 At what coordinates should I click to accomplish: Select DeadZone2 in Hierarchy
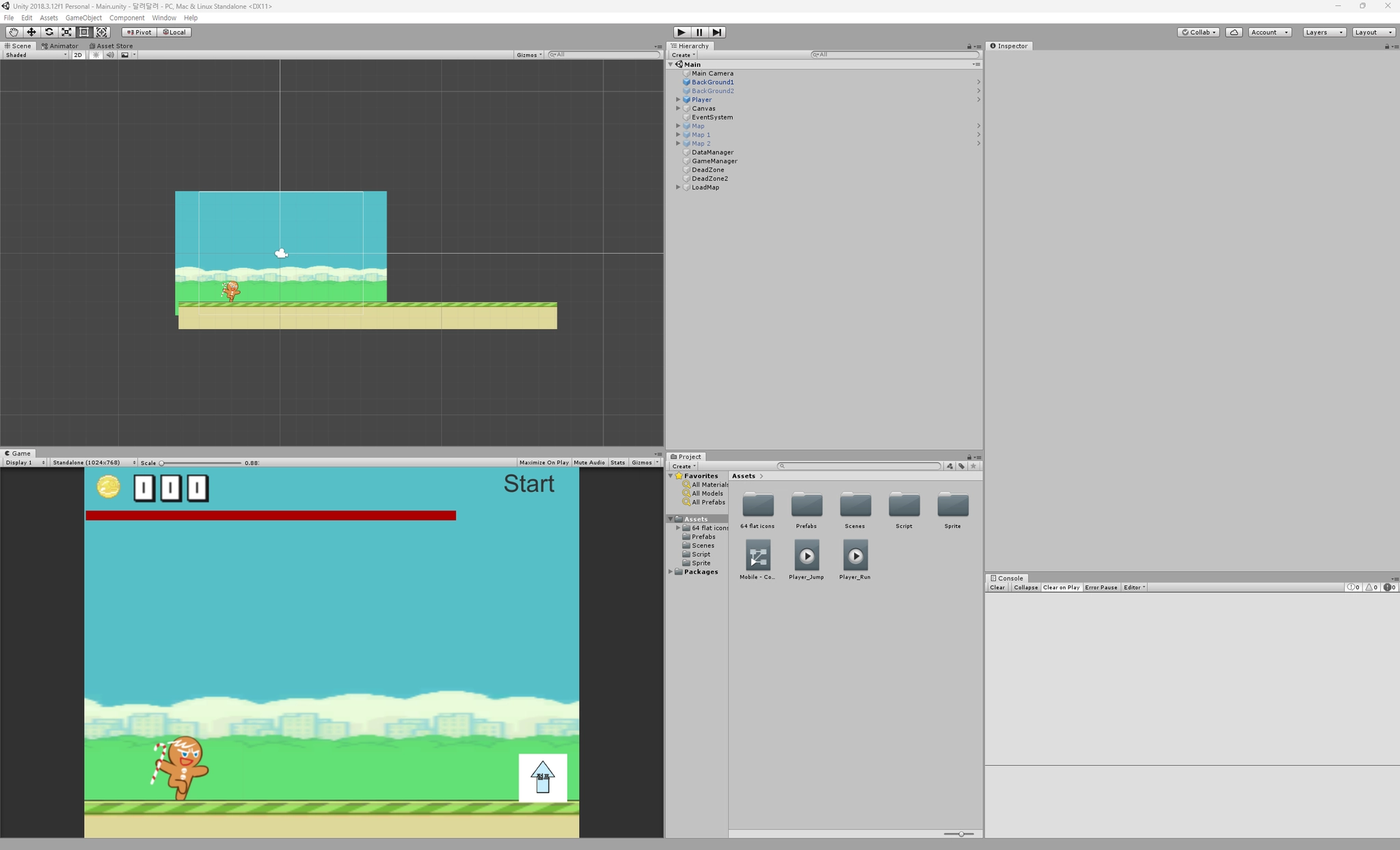coord(710,178)
